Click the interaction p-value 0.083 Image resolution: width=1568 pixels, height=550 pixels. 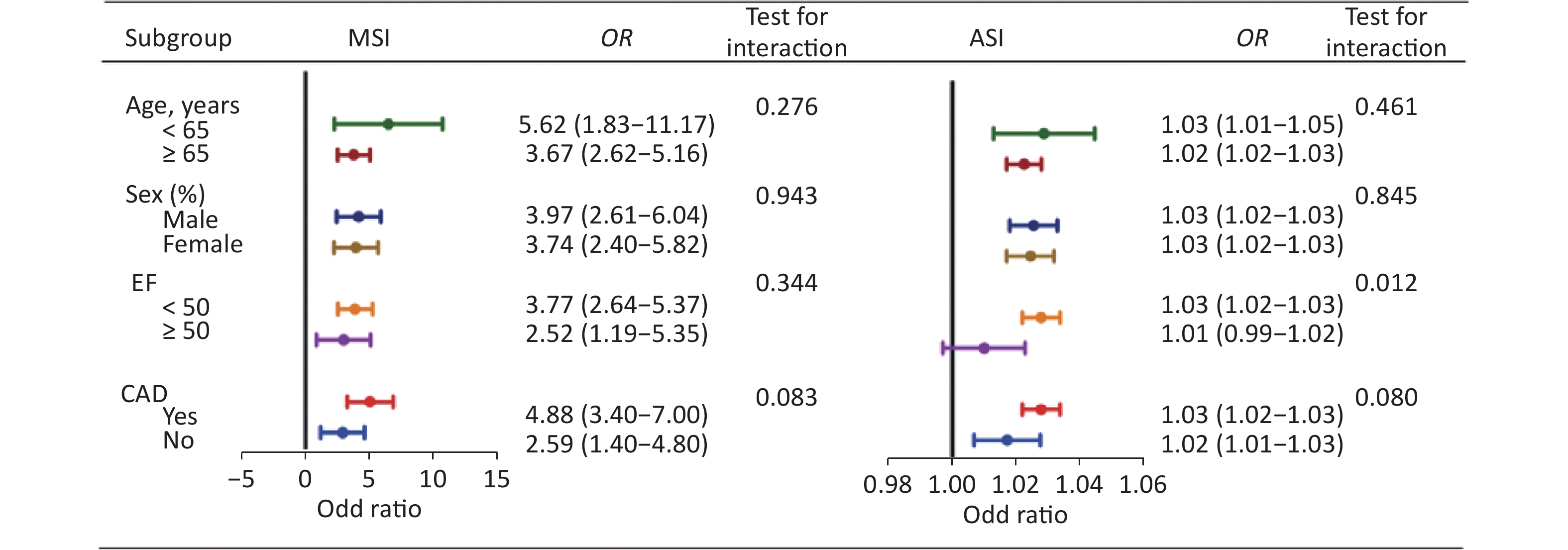point(786,397)
